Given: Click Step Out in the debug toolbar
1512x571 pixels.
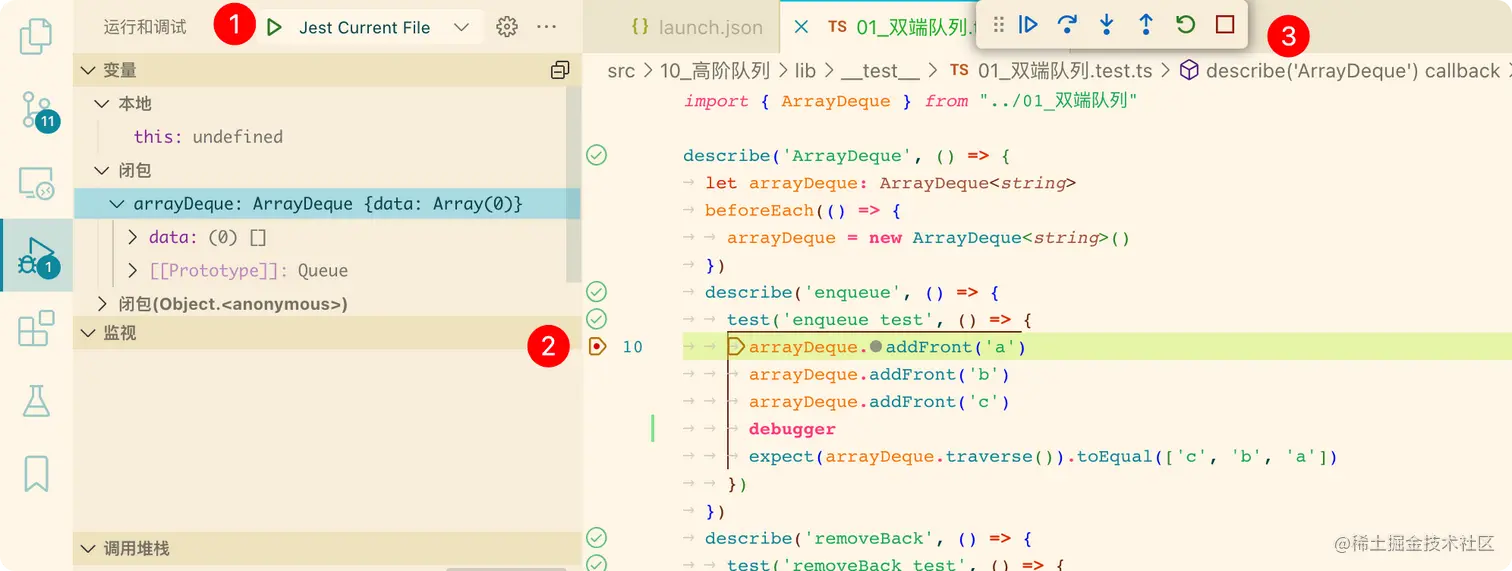Looking at the screenshot, I should 1146,25.
